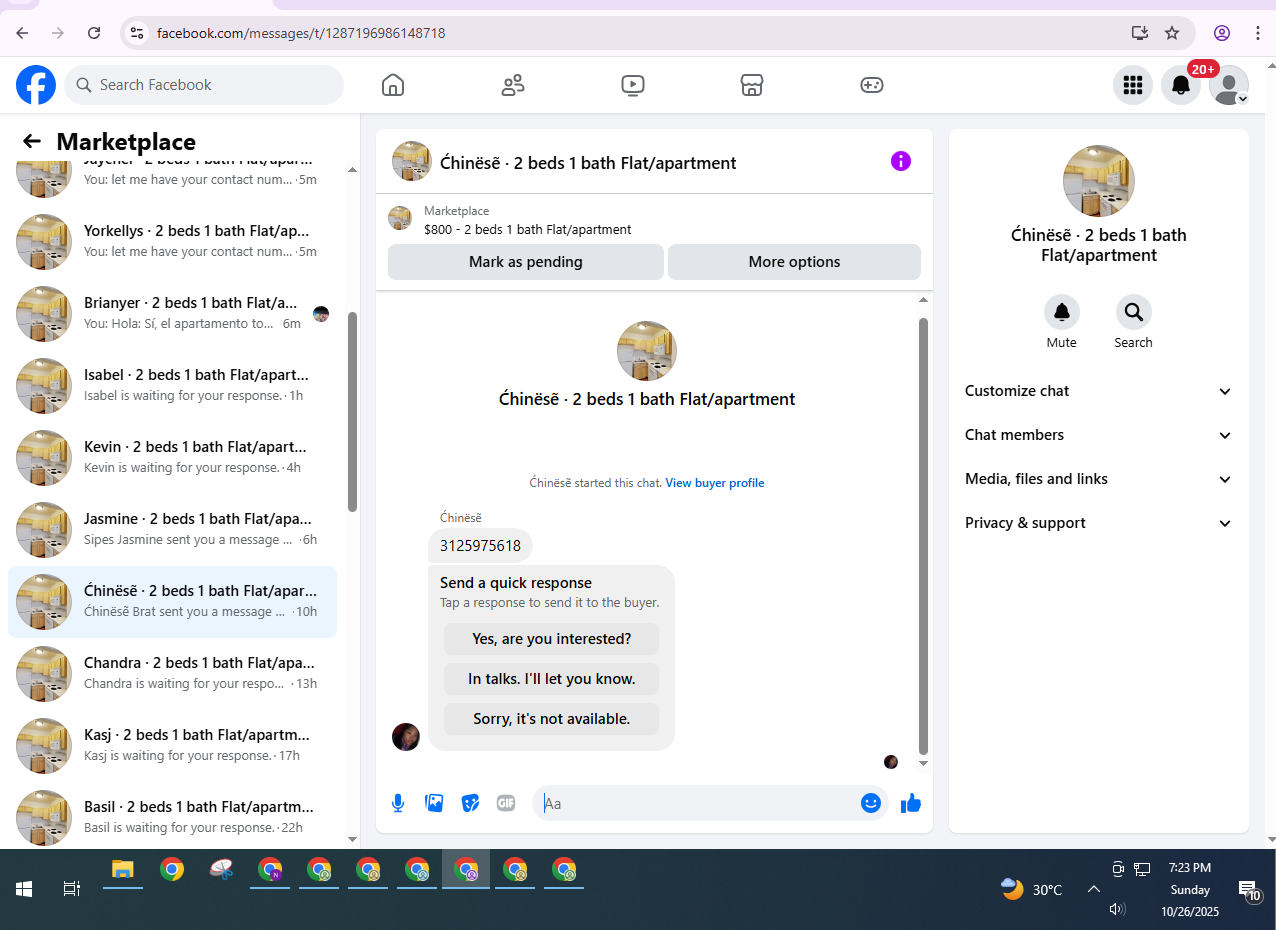Viewport: 1276px width, 930px height.
Task: Open the Kasj conversation
Action: click(x=172, y=745)
